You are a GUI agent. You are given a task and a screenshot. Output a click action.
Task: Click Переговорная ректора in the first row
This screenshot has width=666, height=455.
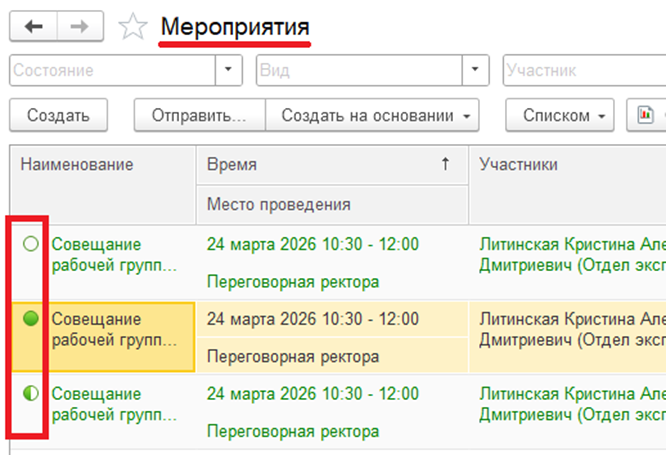point(293,282)
